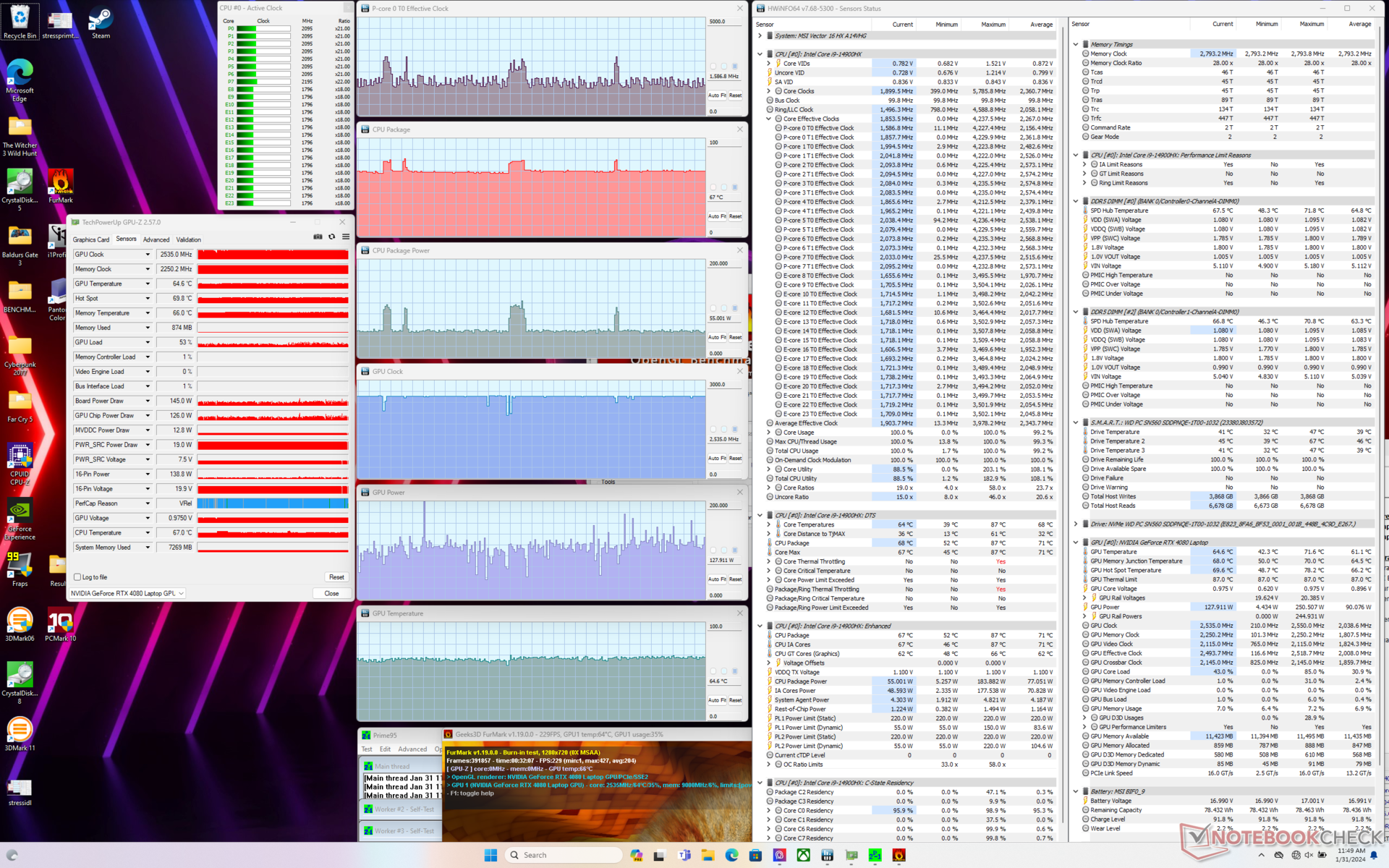This screenshot has width=1389, height=868.
Task: Switch to Advanced tab in GPU-Z
Action: coord(156,239)
